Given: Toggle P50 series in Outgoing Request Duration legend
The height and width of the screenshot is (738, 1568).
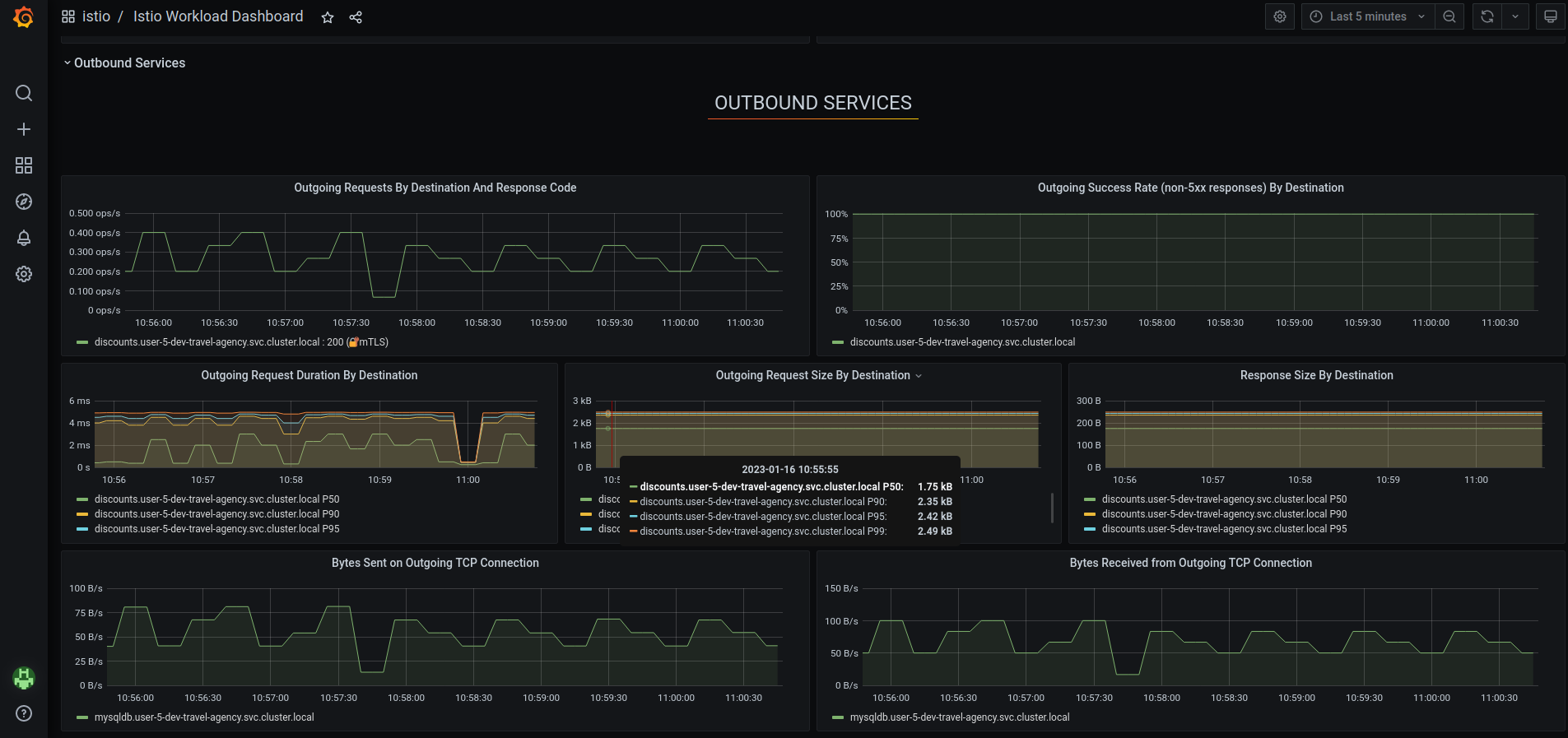Looking at the screenshot, I should (x=216, y=499).
